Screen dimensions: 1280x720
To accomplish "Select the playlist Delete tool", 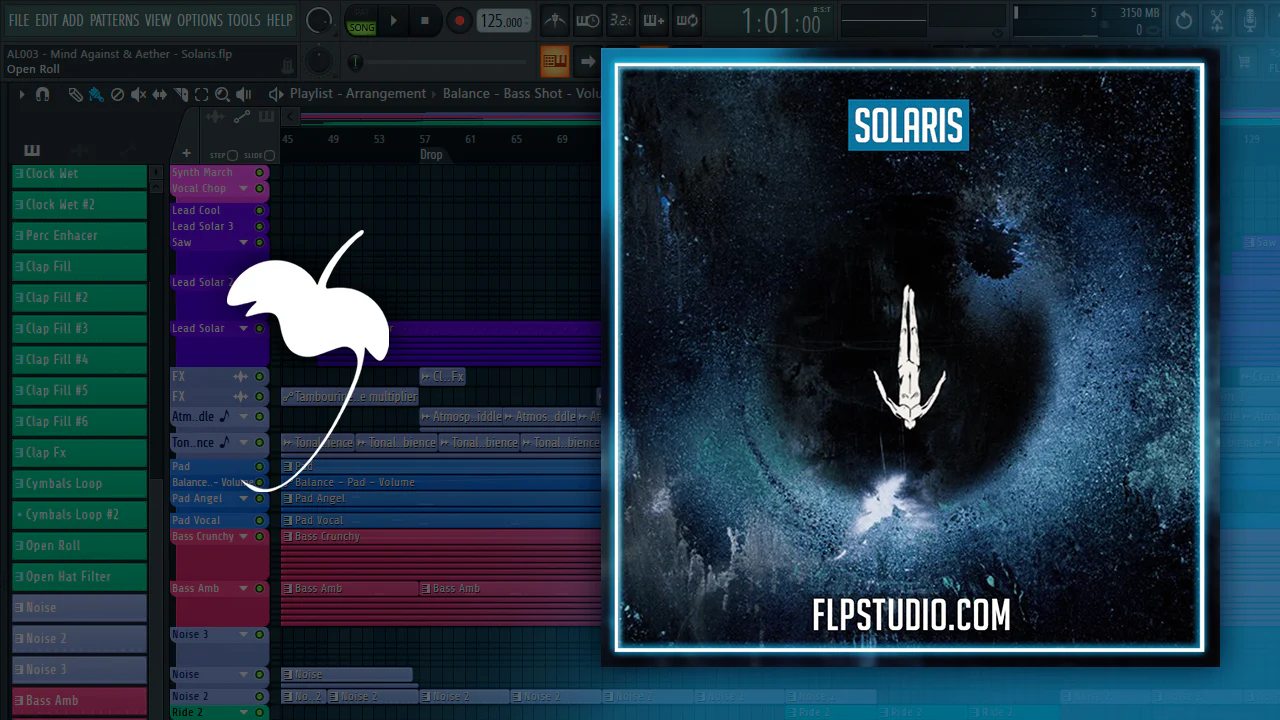I will click(117, 94).
